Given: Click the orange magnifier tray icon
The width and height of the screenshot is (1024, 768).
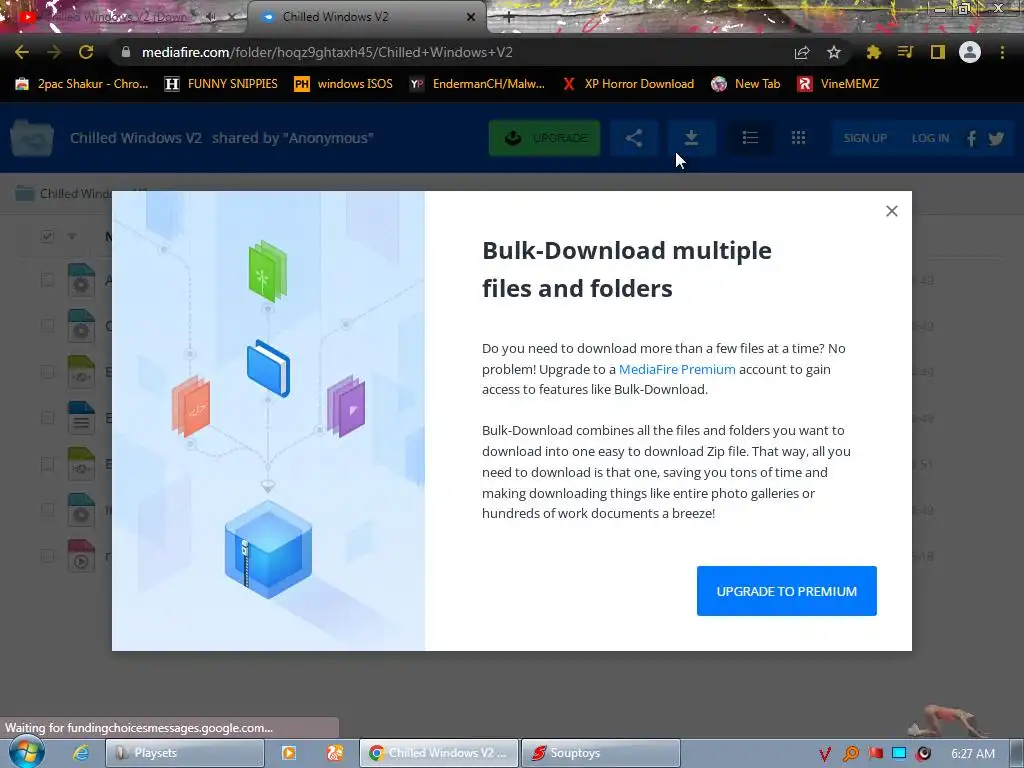Looking at the screenshot, I should click(850, 754).
